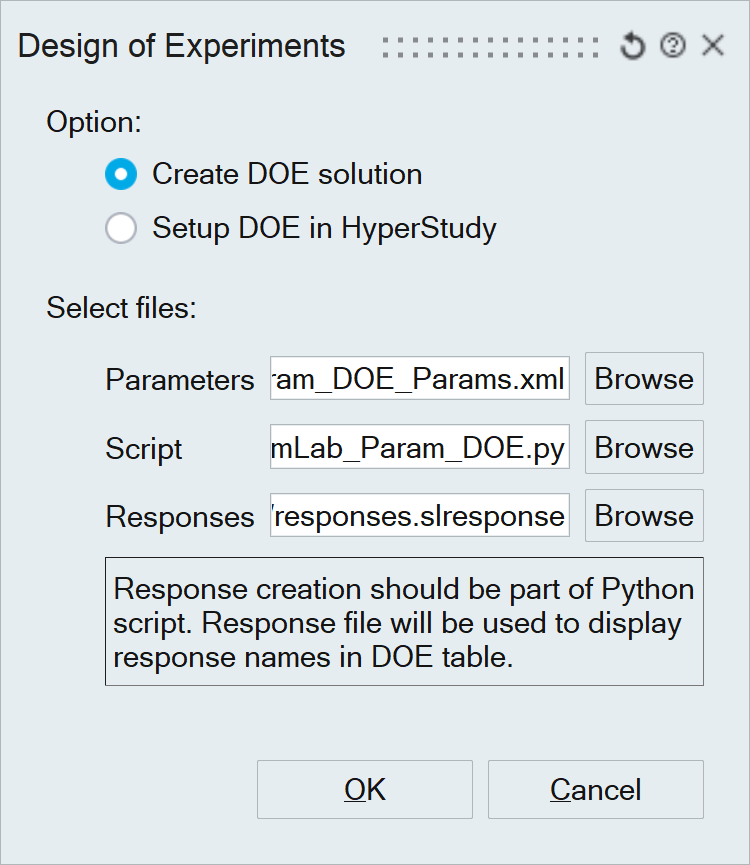Browse for the Responses file
750x865 pixels.
[644, 516]
